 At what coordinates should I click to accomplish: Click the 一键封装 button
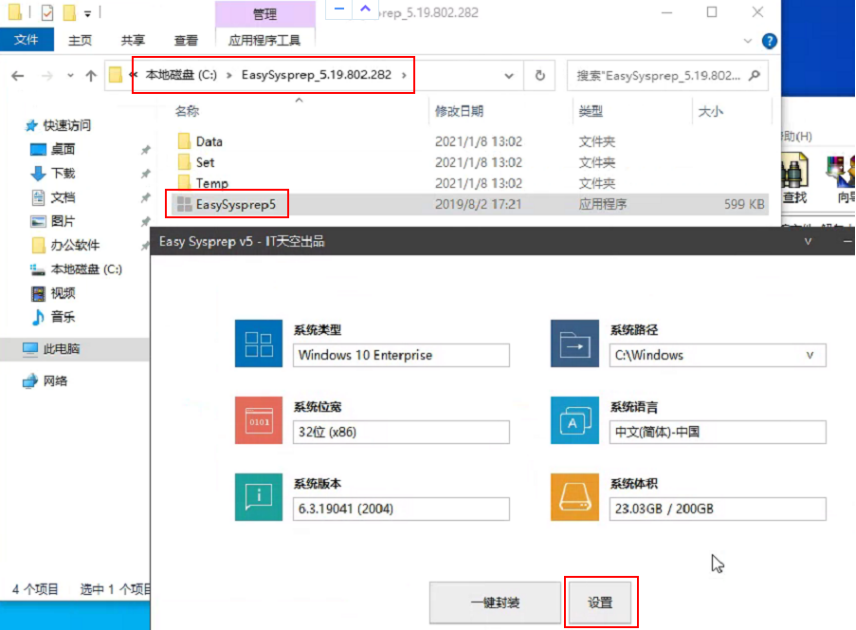pyautogui.click(x=495, y=602)
